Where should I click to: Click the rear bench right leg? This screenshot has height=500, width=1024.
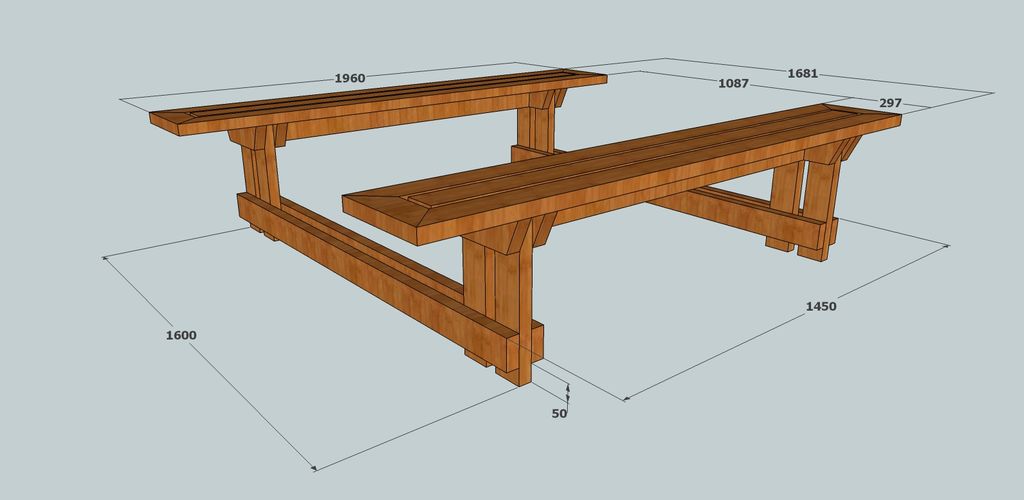537,129
